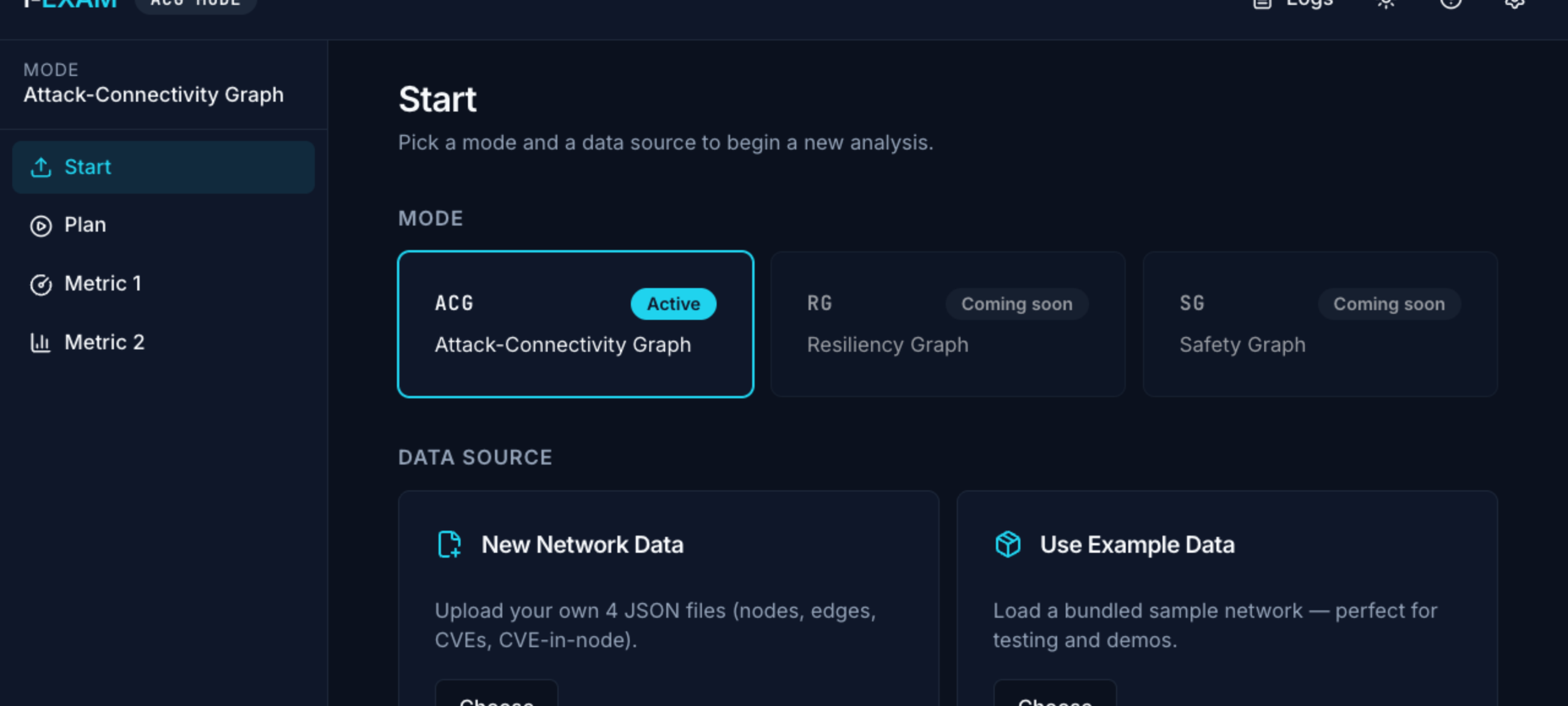Click the 'Resiliency Graph' text
This screenshot has width=1568, height=706.
pyautogui.click(x=888, y=345)
